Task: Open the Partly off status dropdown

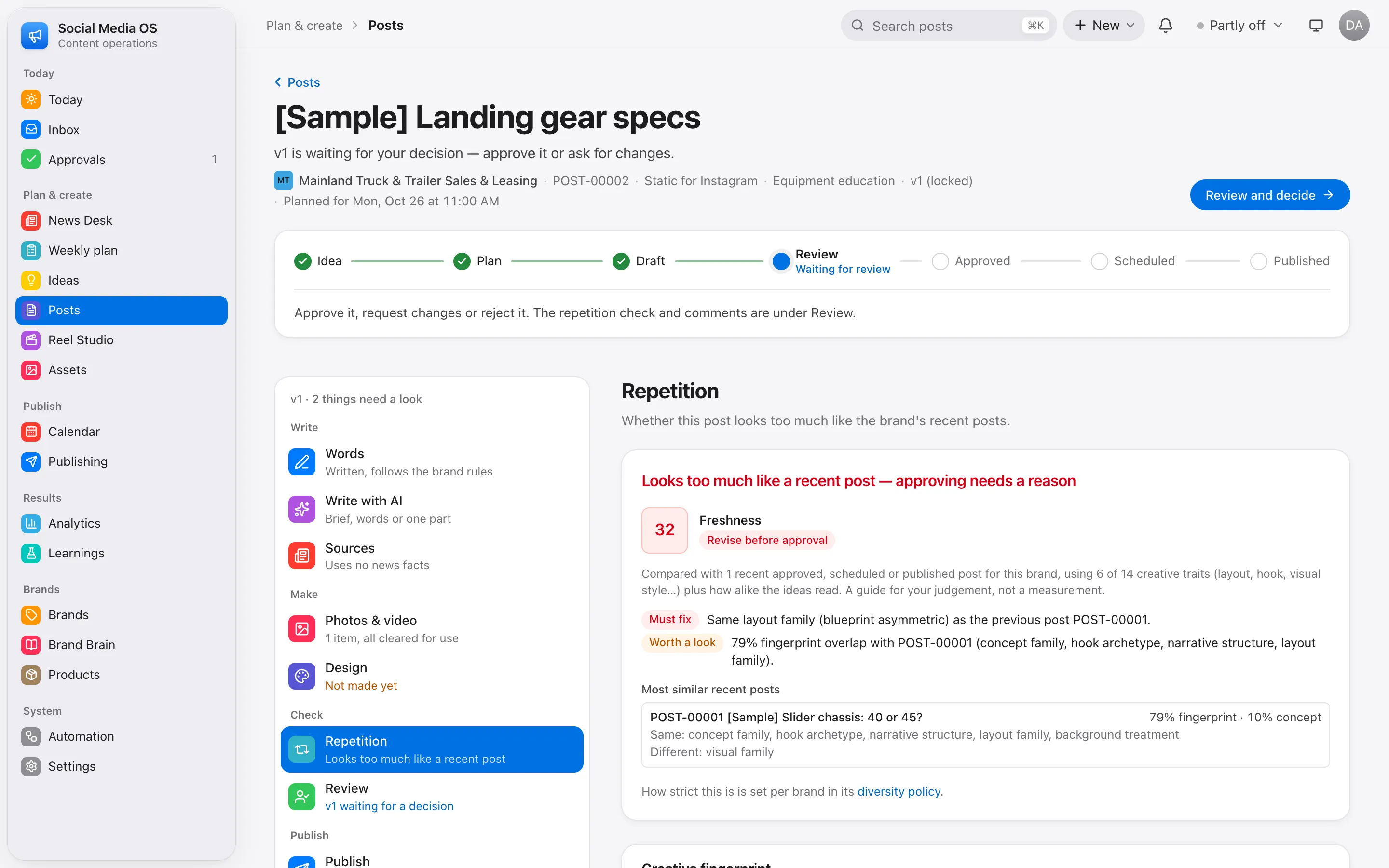Action: pyautogui.click(x=1239, y=25)
